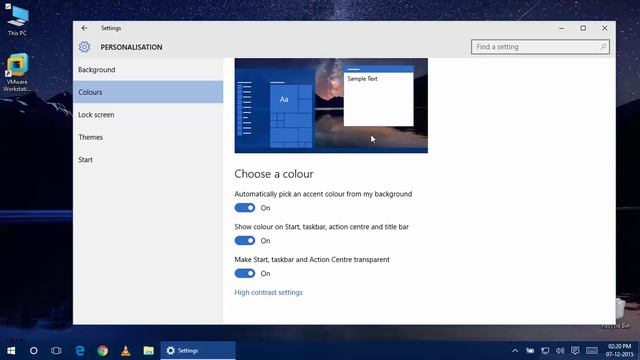The width and height of the screenshot is (640, 360).
Task: Open the volume control tray icon
Action: (560, 351)
